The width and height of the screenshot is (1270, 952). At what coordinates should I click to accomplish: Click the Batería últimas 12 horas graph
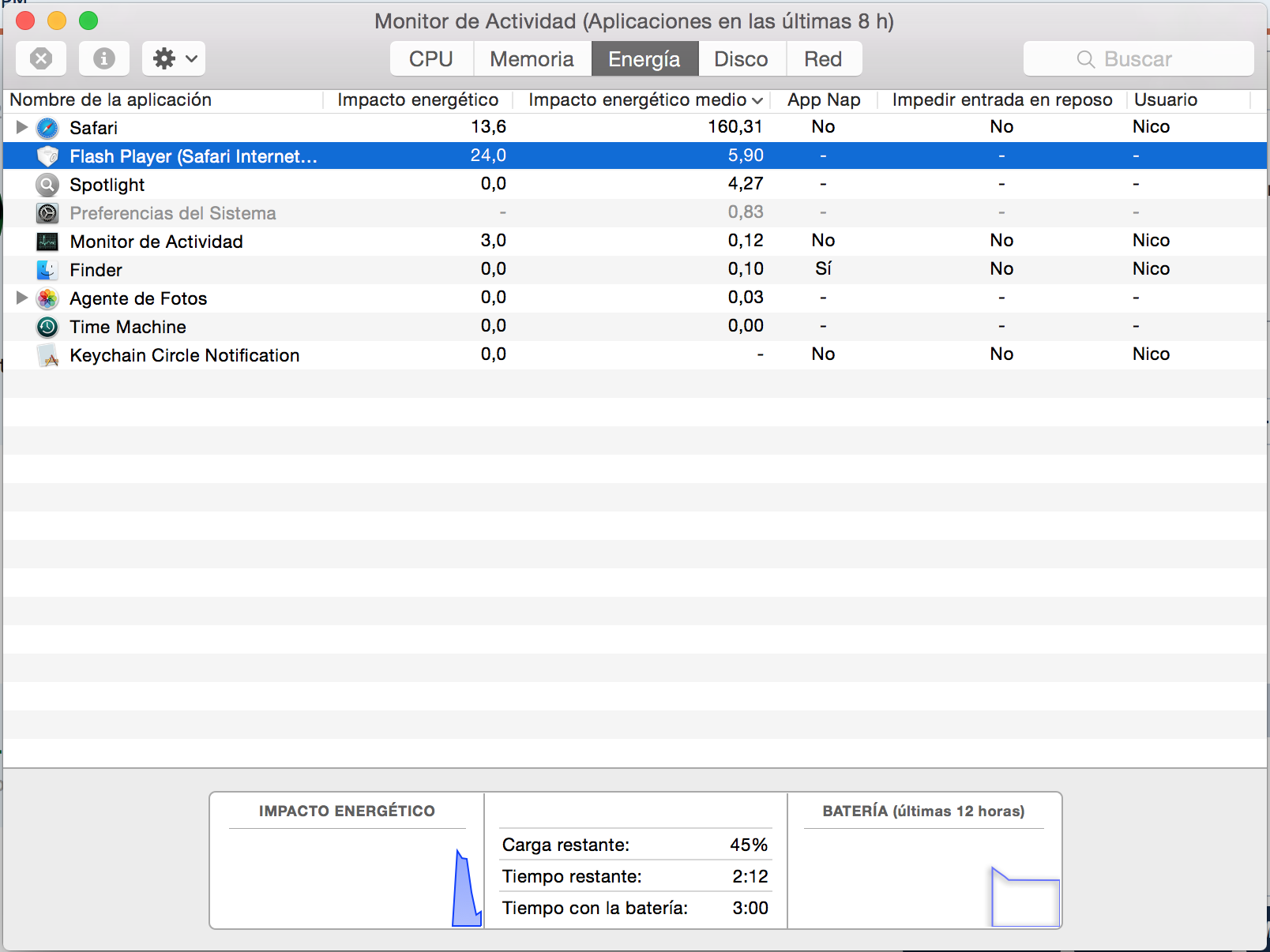pyautogui.click(x=925, y=878)
